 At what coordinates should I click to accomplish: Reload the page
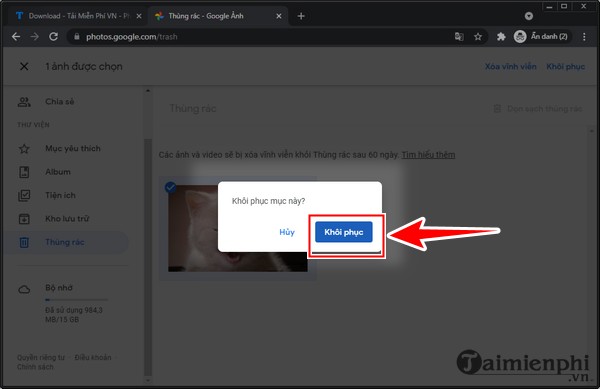(x=53, y=37)
